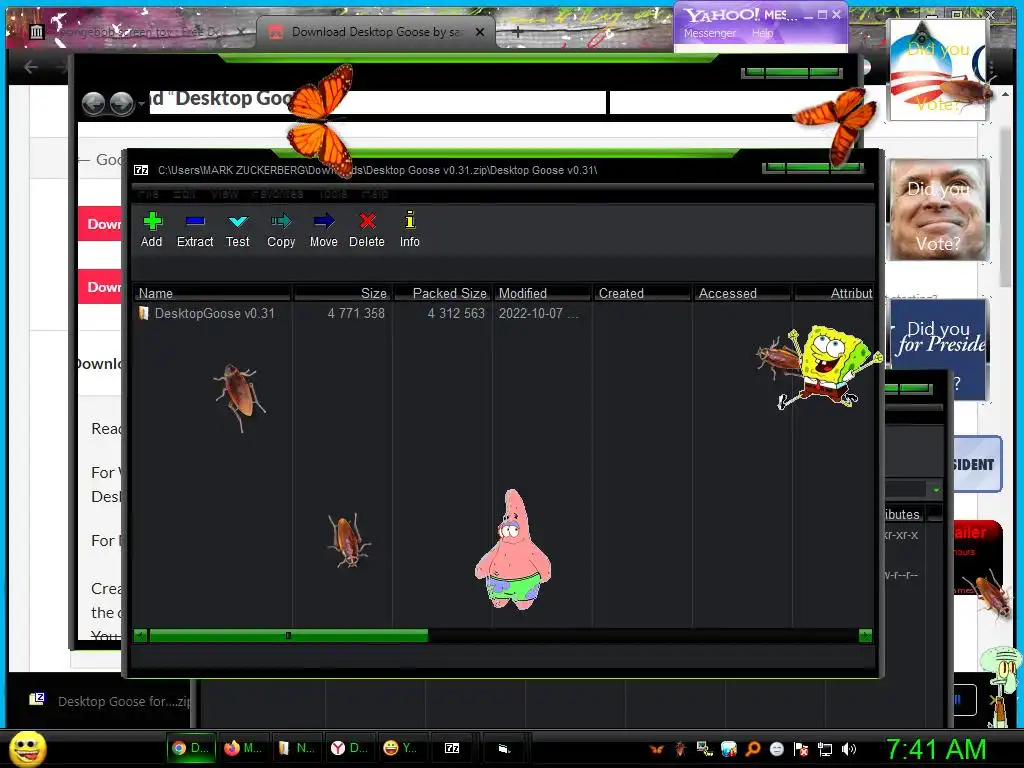Switch to the Download Desktop Goose browser tab
Viewport: 1024px width, 768px height.
[x=376, y=32]
